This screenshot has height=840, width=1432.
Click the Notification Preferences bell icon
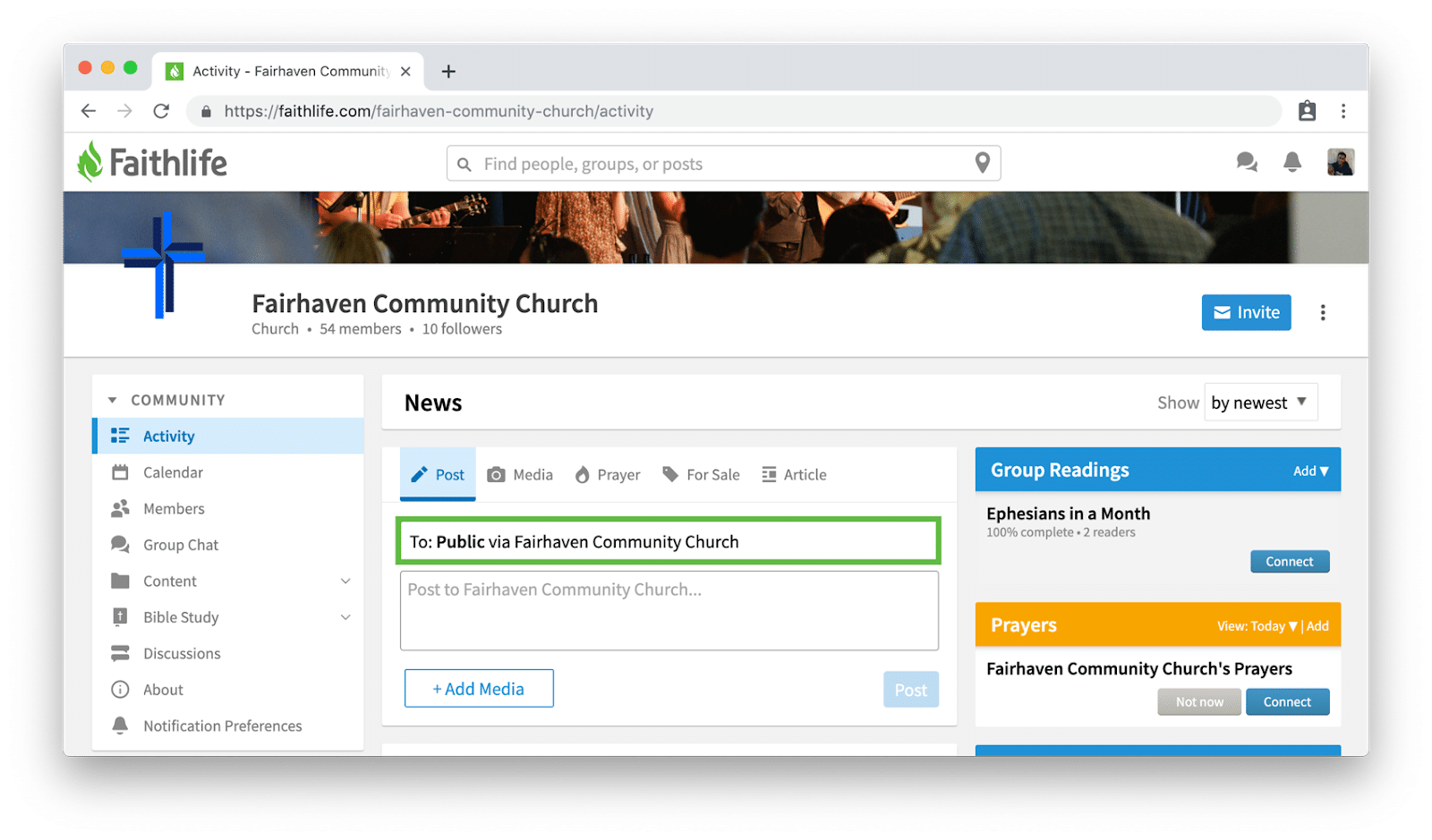[120, 725]
